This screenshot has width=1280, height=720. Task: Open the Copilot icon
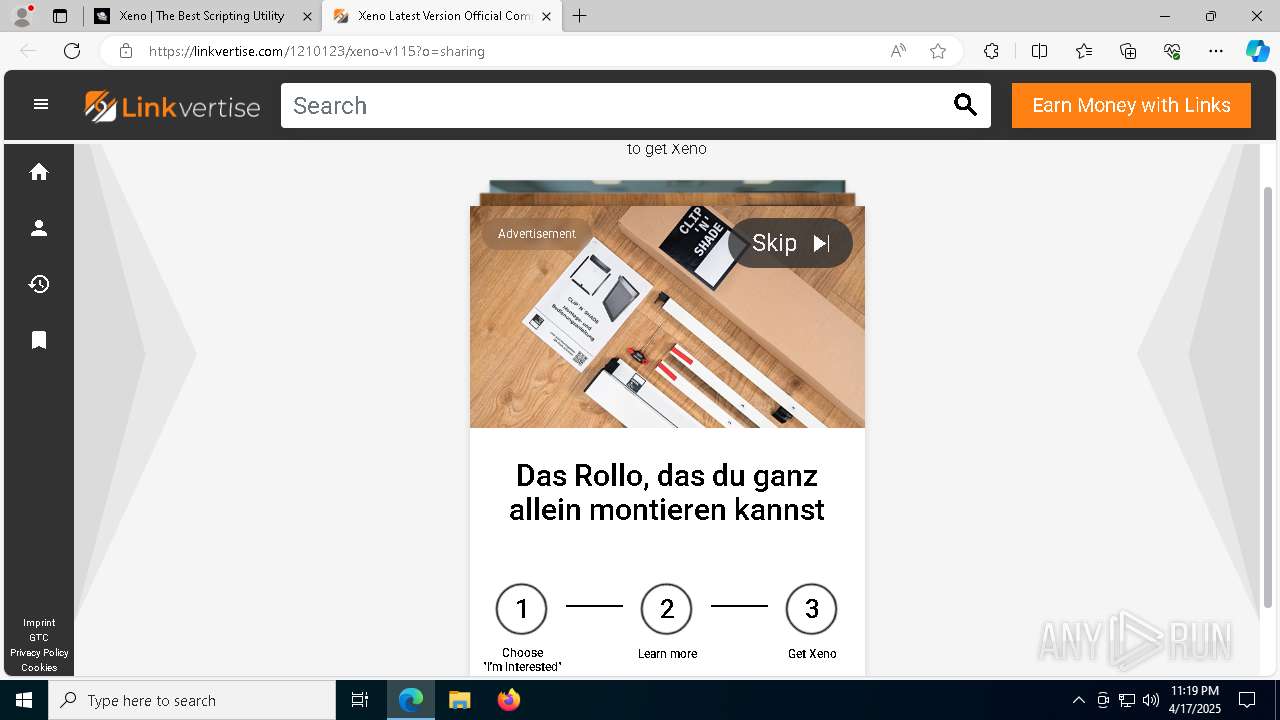click(1257, 51)
